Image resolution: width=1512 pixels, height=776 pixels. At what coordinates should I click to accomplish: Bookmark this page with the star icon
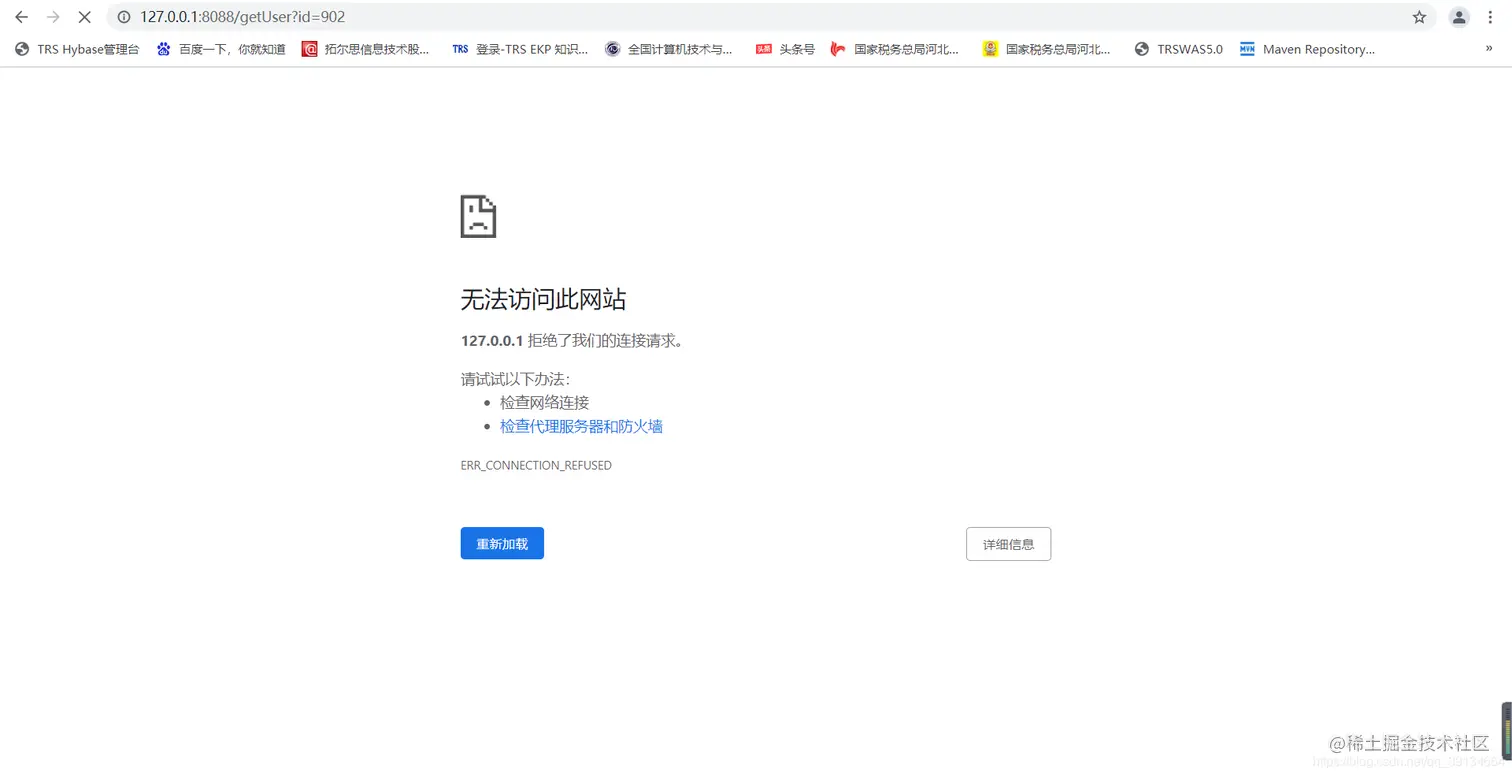point(1419,17)
